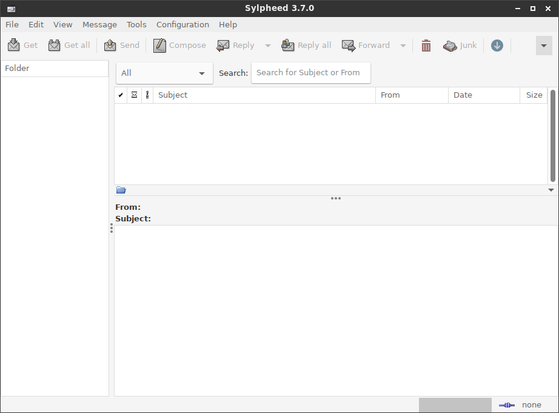Mark message as Junk
The image size is (559, 413).
coord(460,45)
